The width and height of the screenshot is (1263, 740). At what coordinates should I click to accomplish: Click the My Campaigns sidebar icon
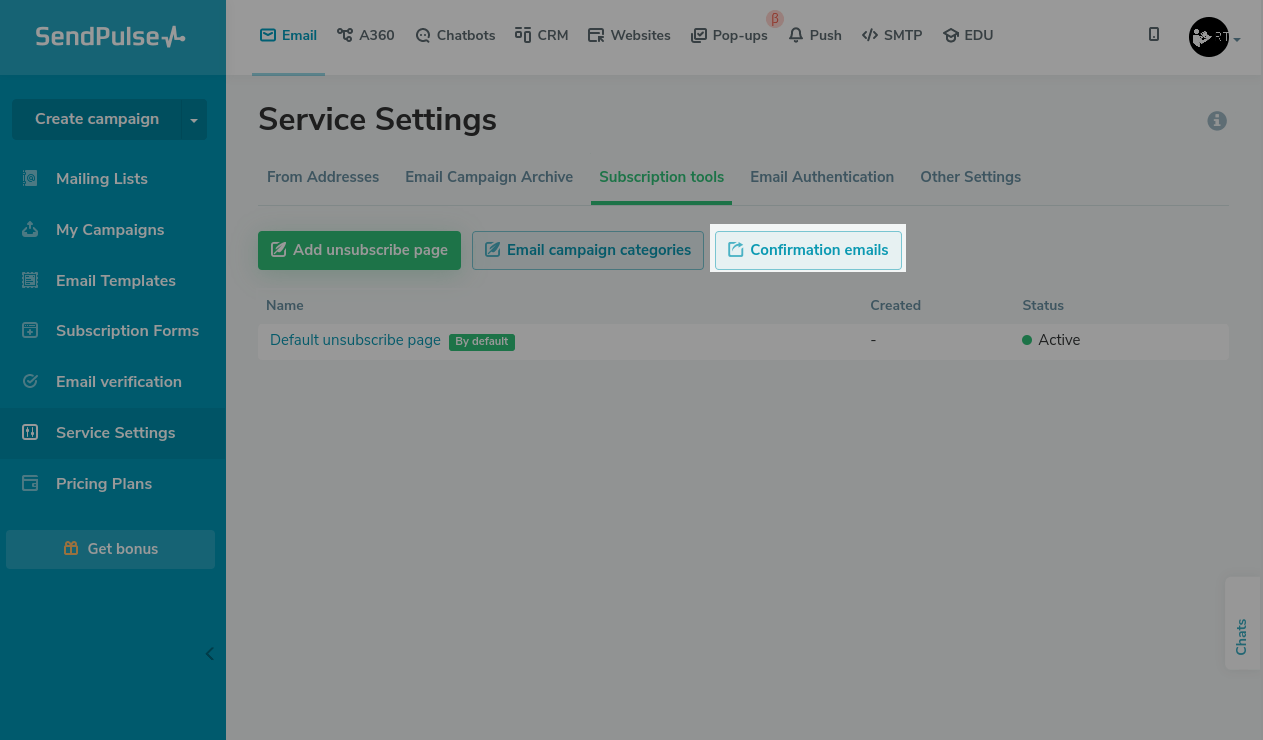pos(30,230)
